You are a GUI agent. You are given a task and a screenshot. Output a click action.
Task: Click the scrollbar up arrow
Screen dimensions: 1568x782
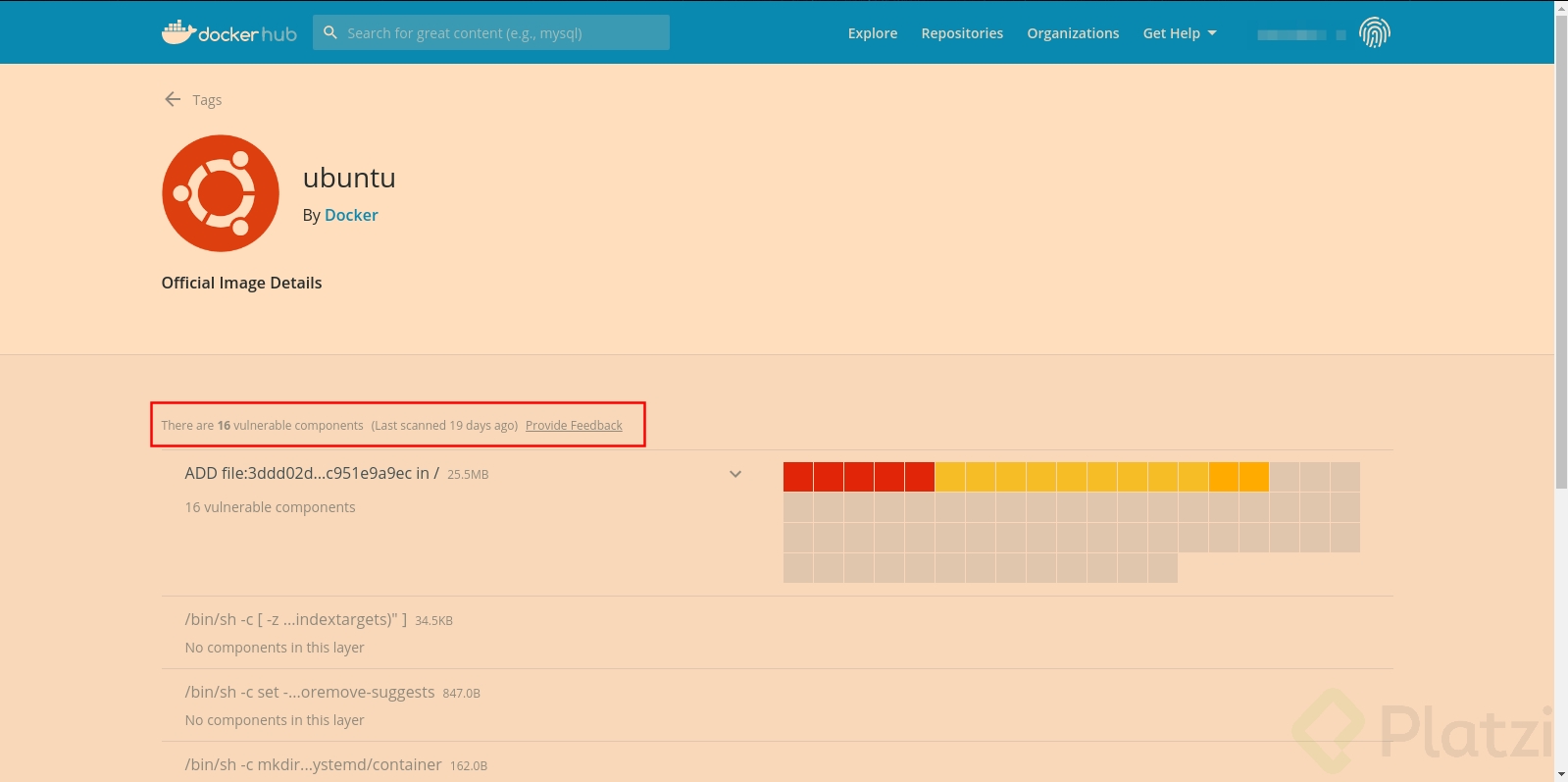click(x=1561, y=7)
